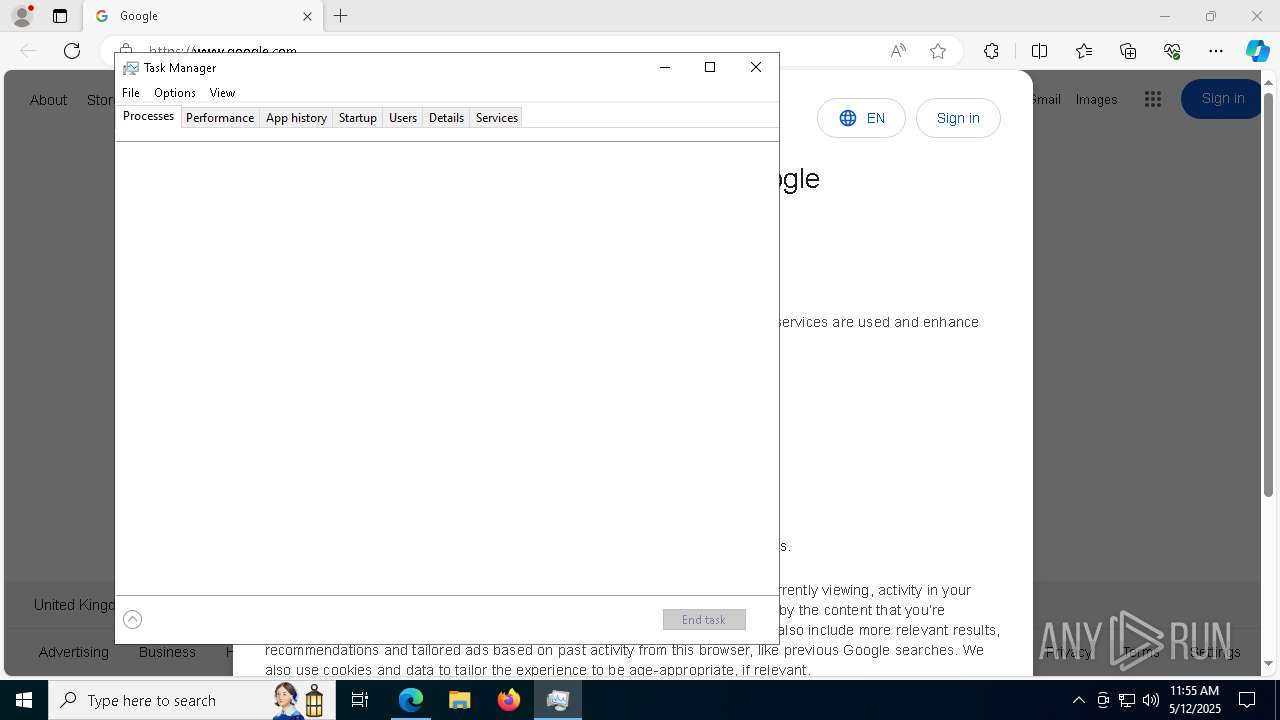Open the Edge Favorites list icon

[x=1084, y=51]
